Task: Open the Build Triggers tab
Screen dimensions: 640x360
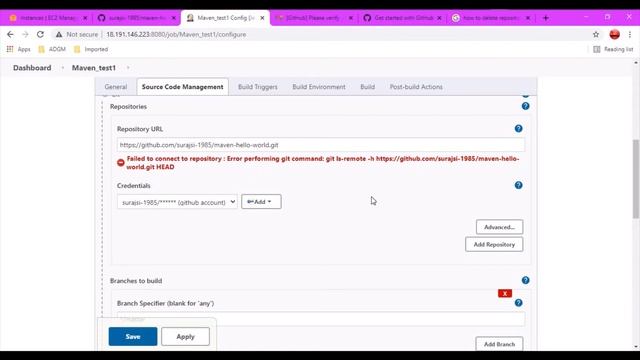Action: 258,87
